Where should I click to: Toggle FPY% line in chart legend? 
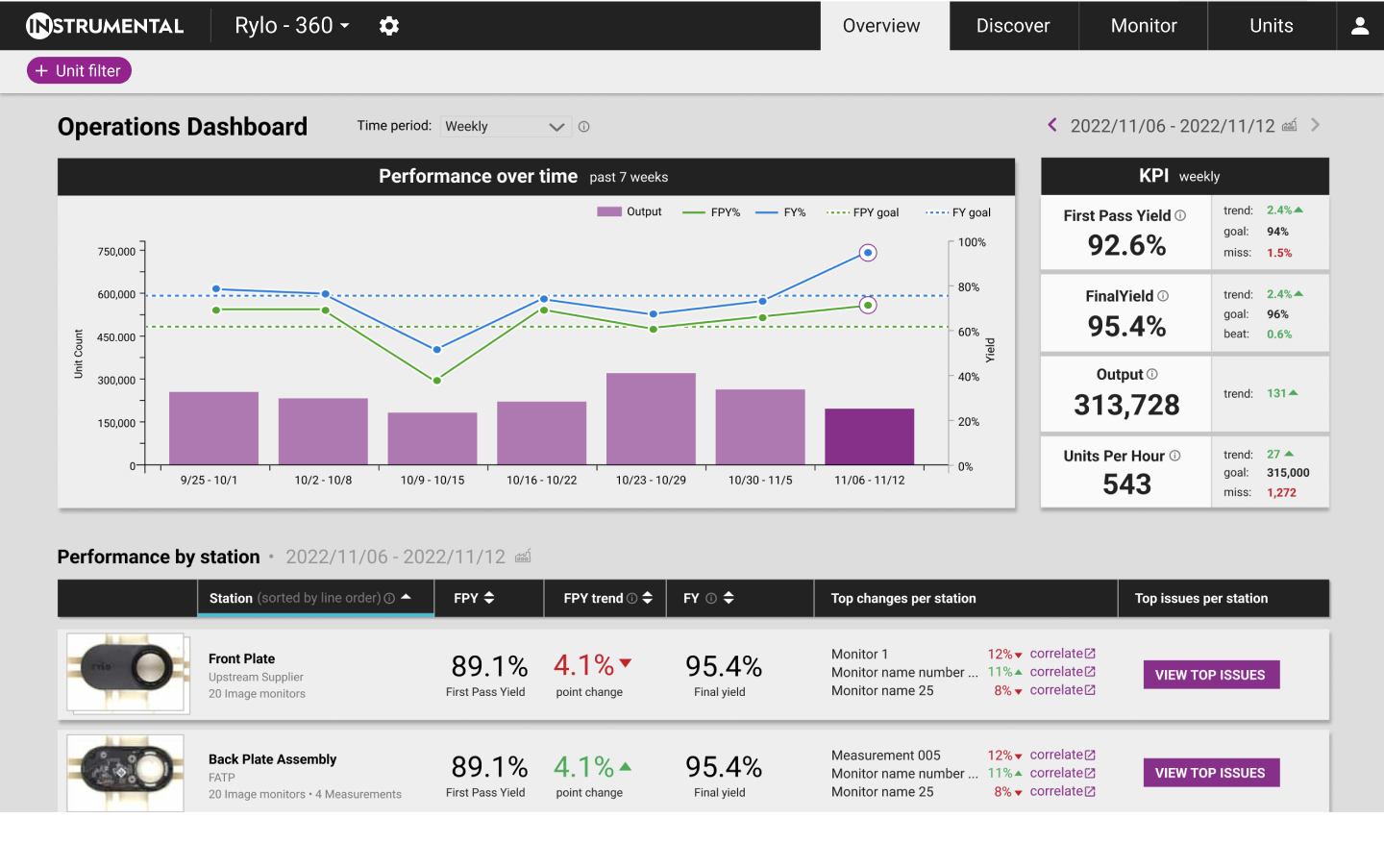[x=711, y=212]
